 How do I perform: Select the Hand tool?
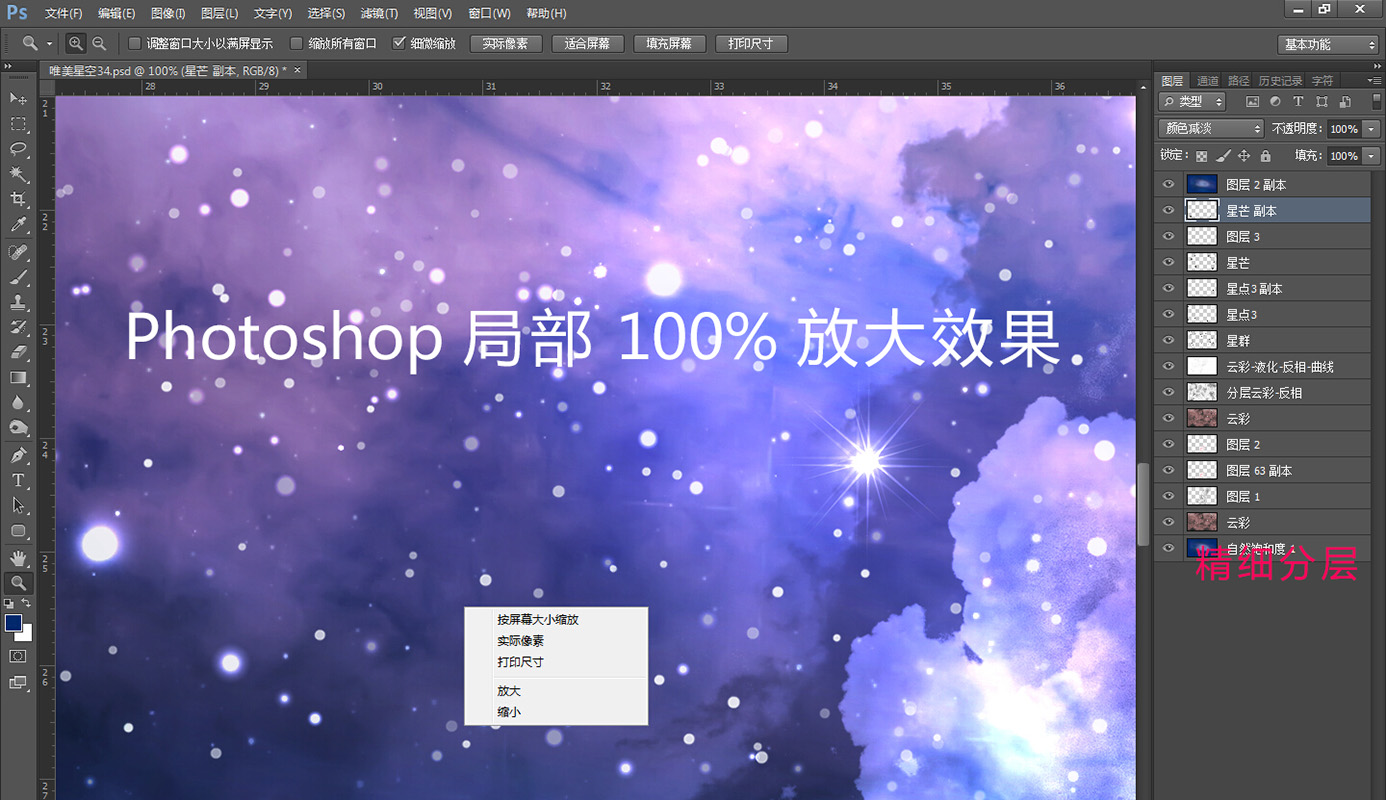[18, 557]
